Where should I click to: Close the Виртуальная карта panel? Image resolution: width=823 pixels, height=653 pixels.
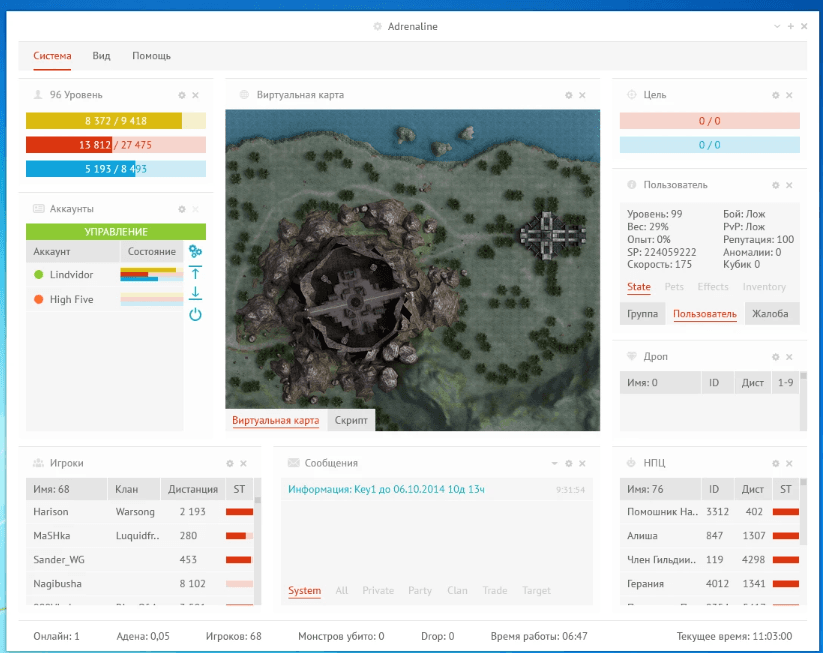coord(582,95)
